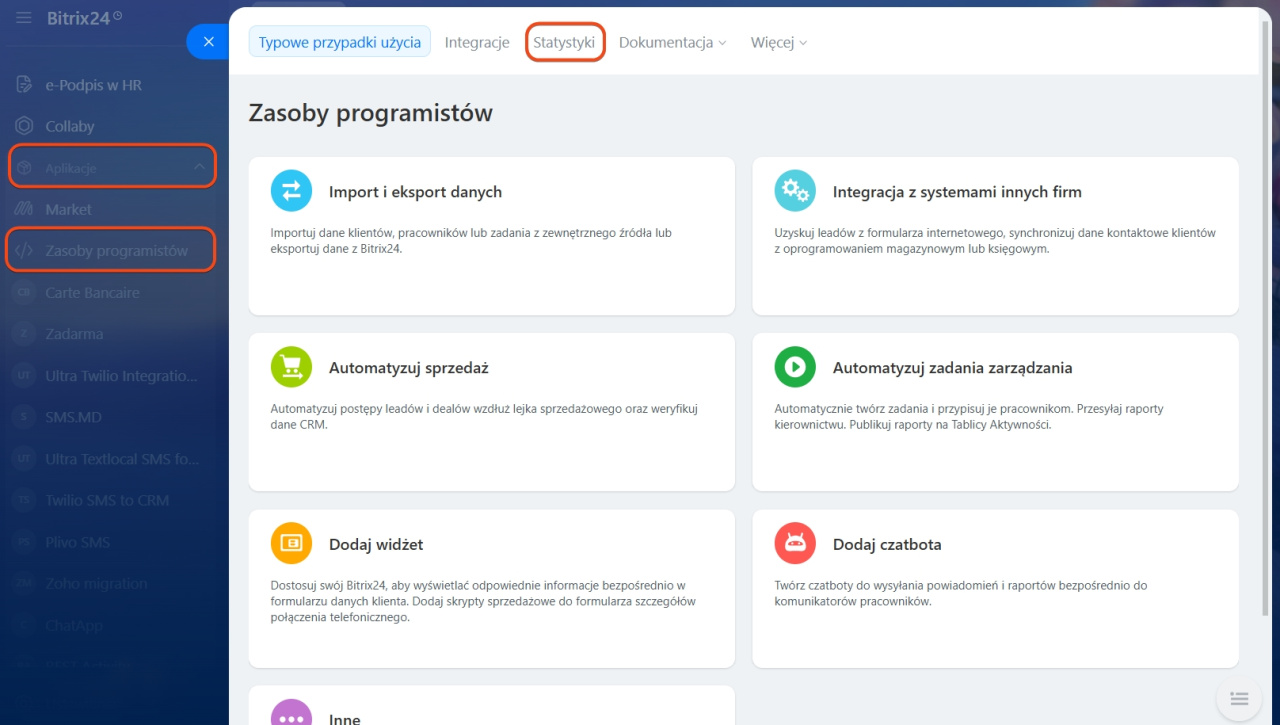Select Typowe przypadki użycia tab
Image resolution: width=1280 pixels, height=725 pixels.
click(x=340, y=42)
